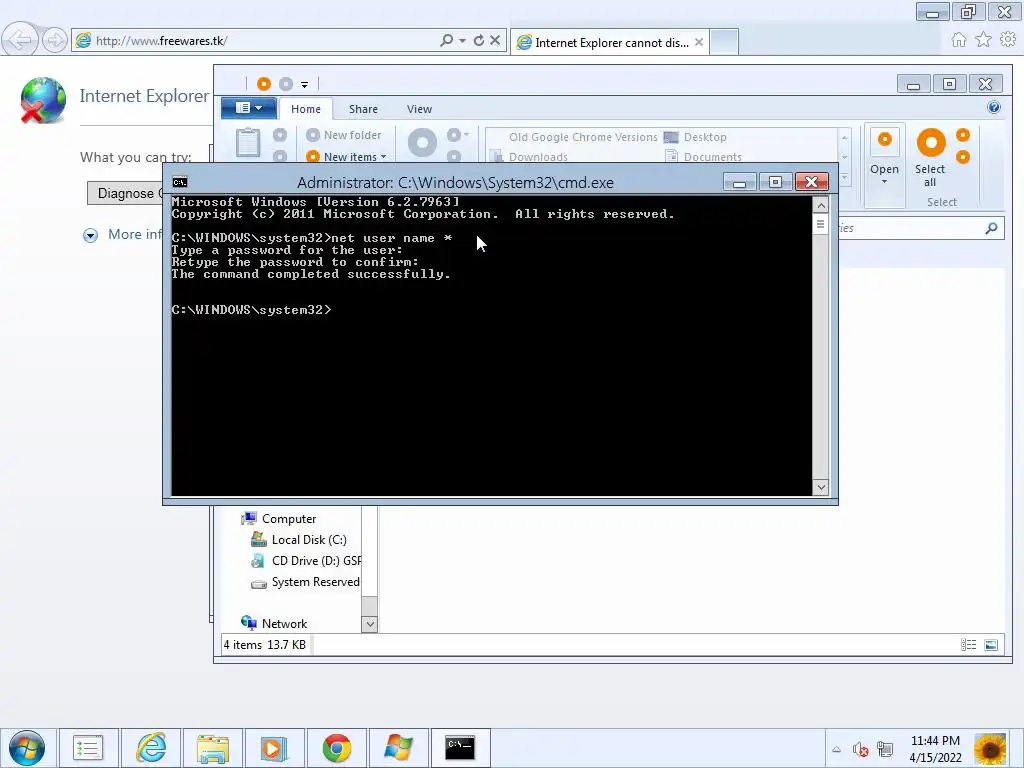Image resolution: width=1024 pixels, height=768 pixels.
Task: Select Local Disk (C:) in tree
Action: pos(299,539)
